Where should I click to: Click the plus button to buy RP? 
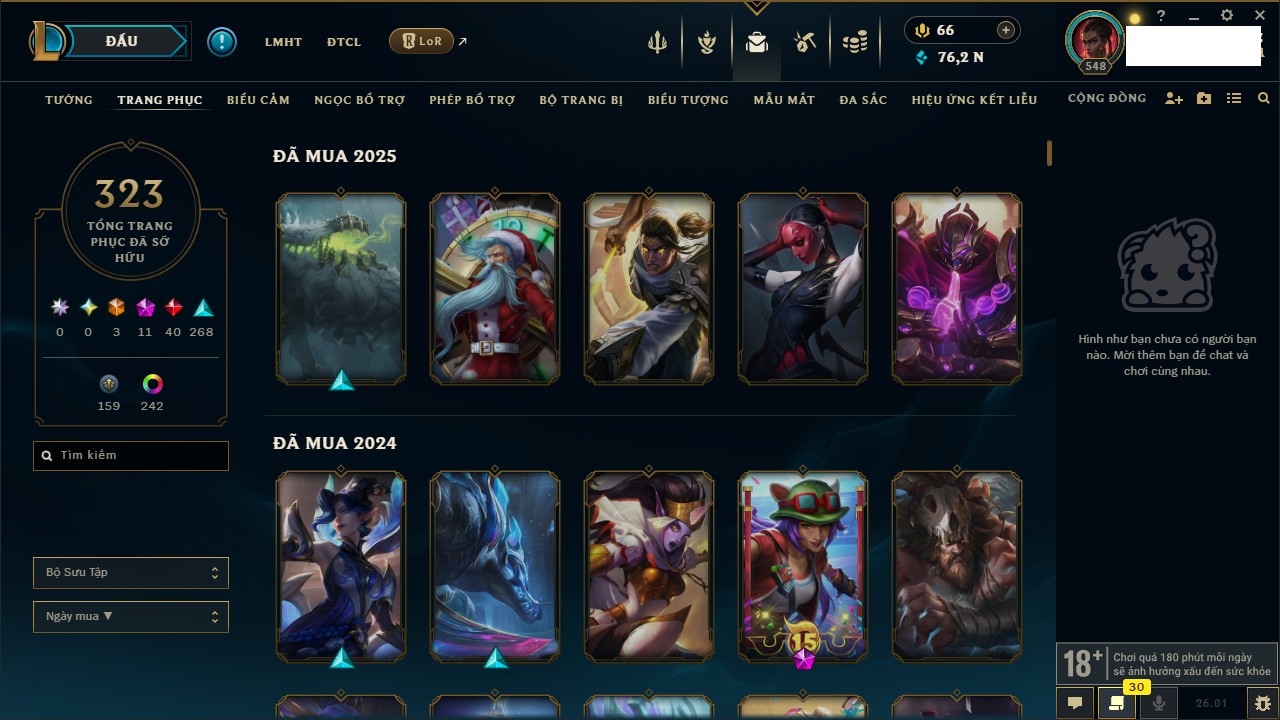pos(1006,30)
